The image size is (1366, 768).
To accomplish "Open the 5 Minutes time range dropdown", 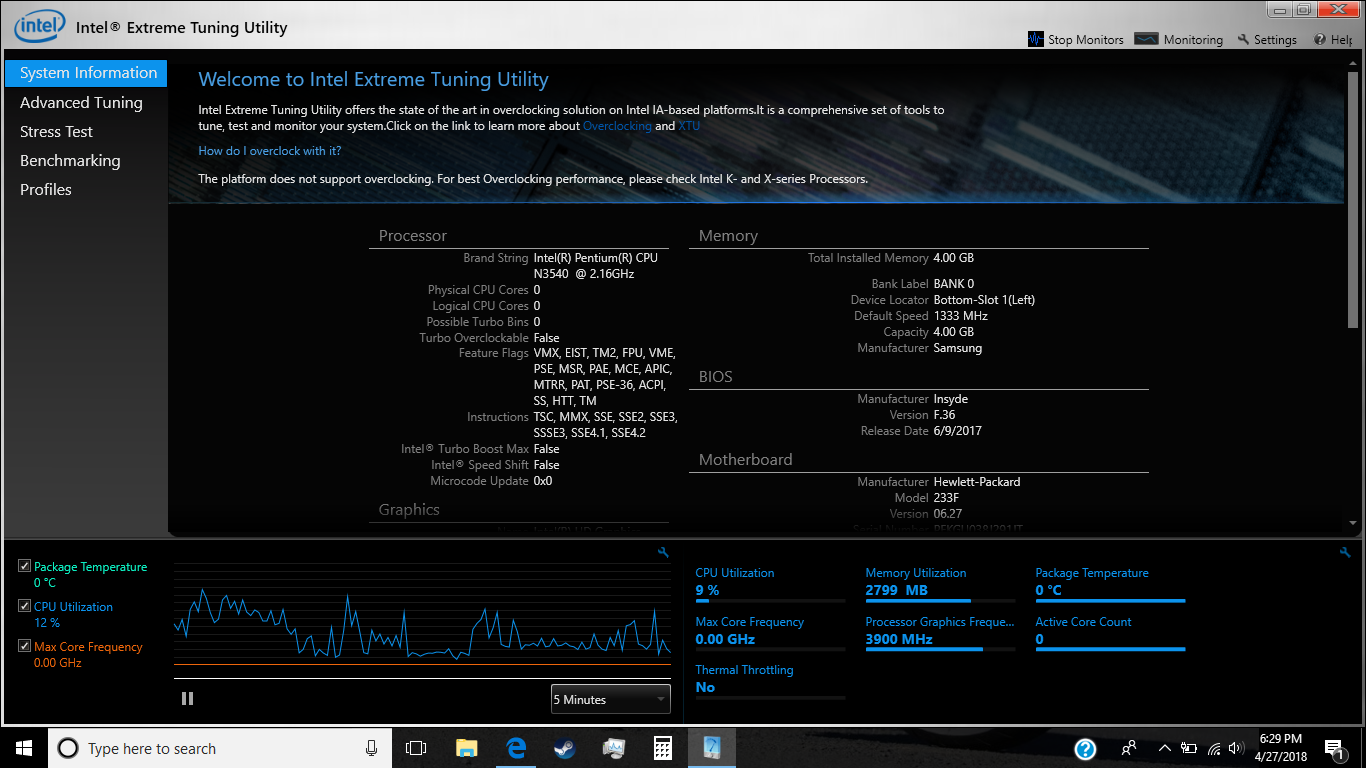I will [610, 699].
